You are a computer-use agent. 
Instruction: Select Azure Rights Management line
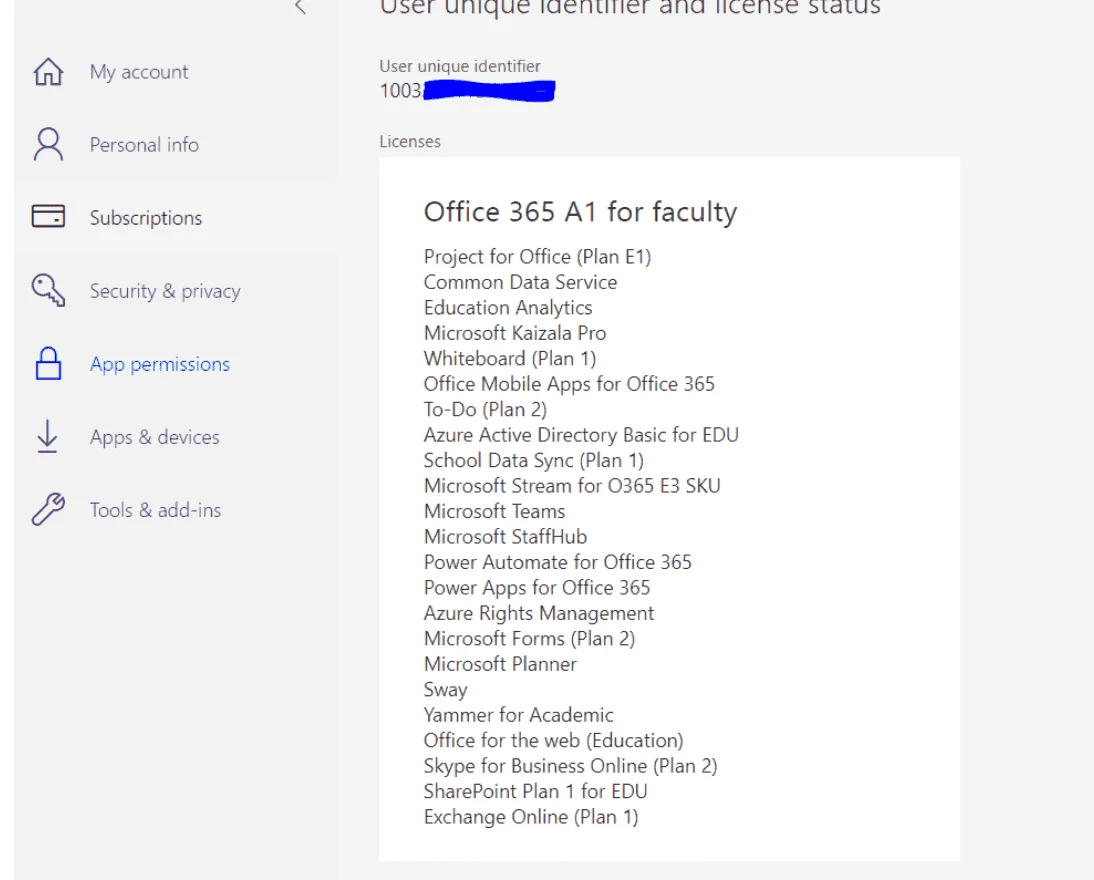click(539, 613)
